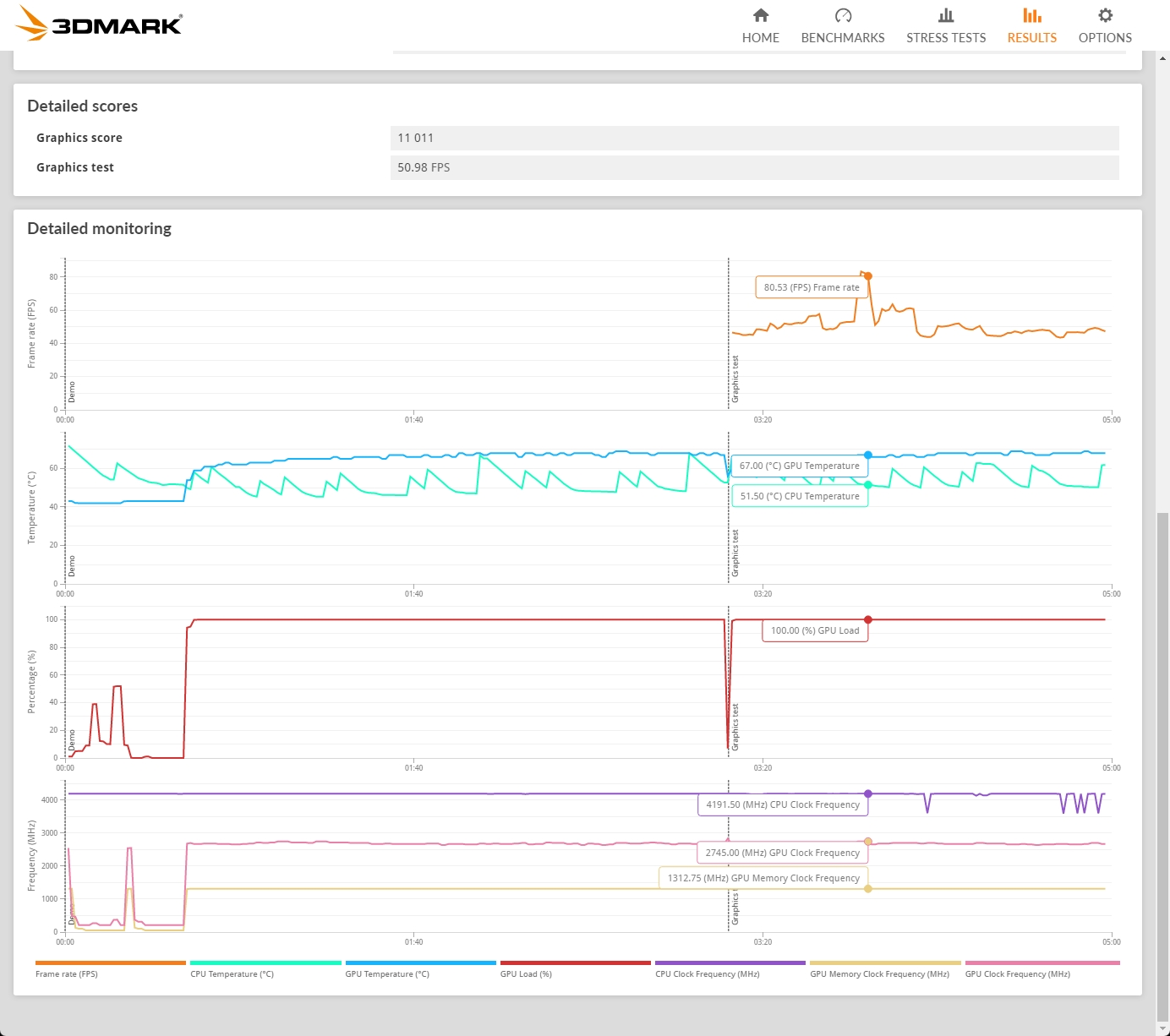
Task: Open Benchmarks via the gauge icon
Action: (x=843, y=15)
